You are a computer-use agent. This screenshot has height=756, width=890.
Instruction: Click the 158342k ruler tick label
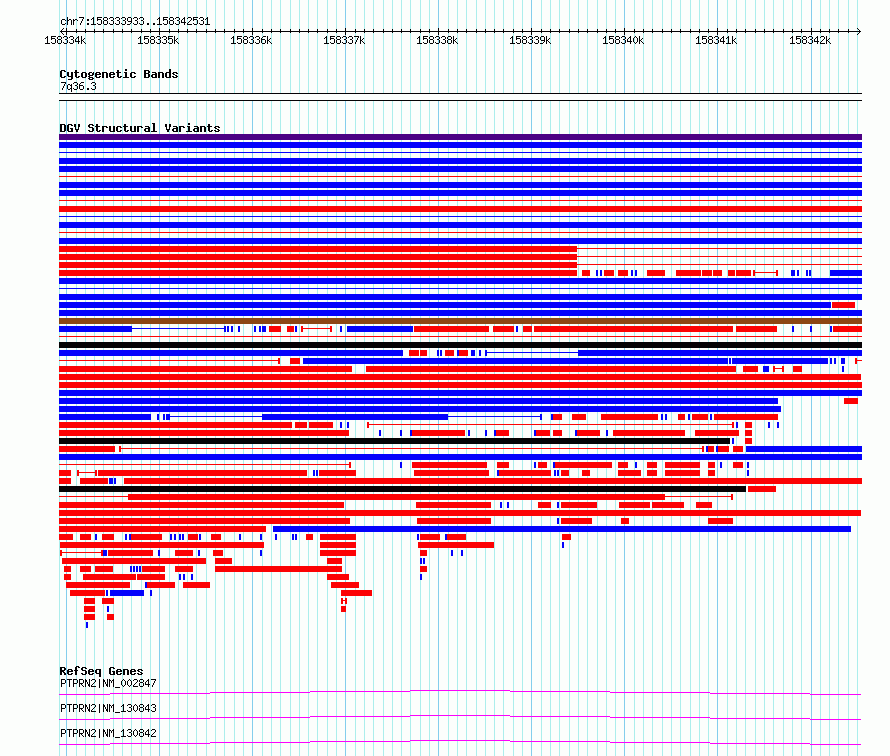tap(811, 40)
